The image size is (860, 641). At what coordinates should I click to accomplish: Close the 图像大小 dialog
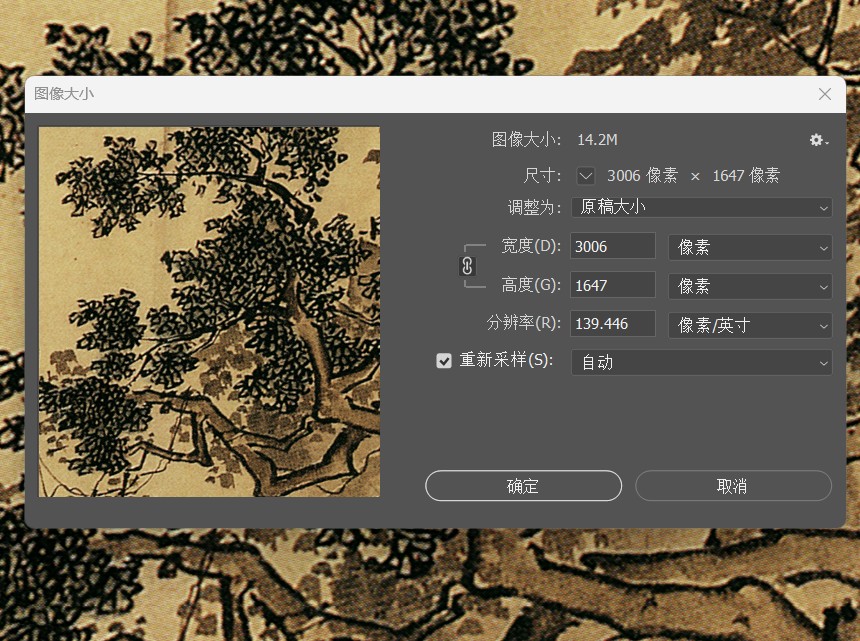click(x=824, y=94)
